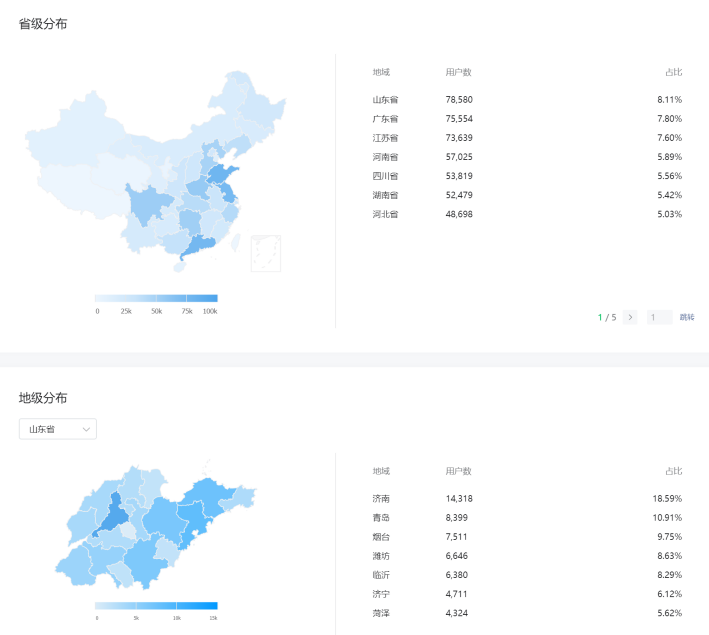Click the 菏泽 city row
709x635 pixels.
(527, 613)
